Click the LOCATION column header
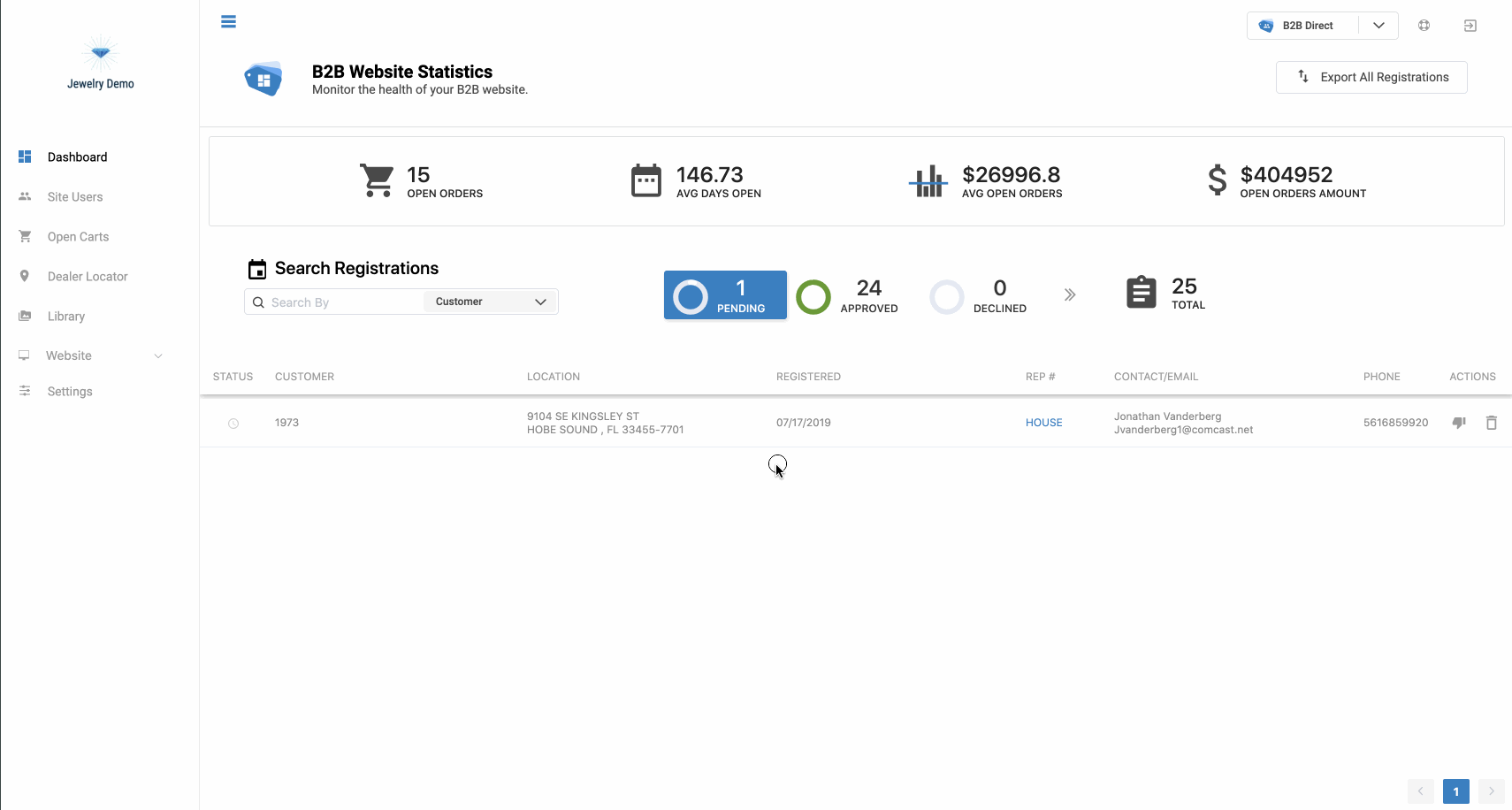Viewport: 1512px width, 810px height. pos(554,377)
